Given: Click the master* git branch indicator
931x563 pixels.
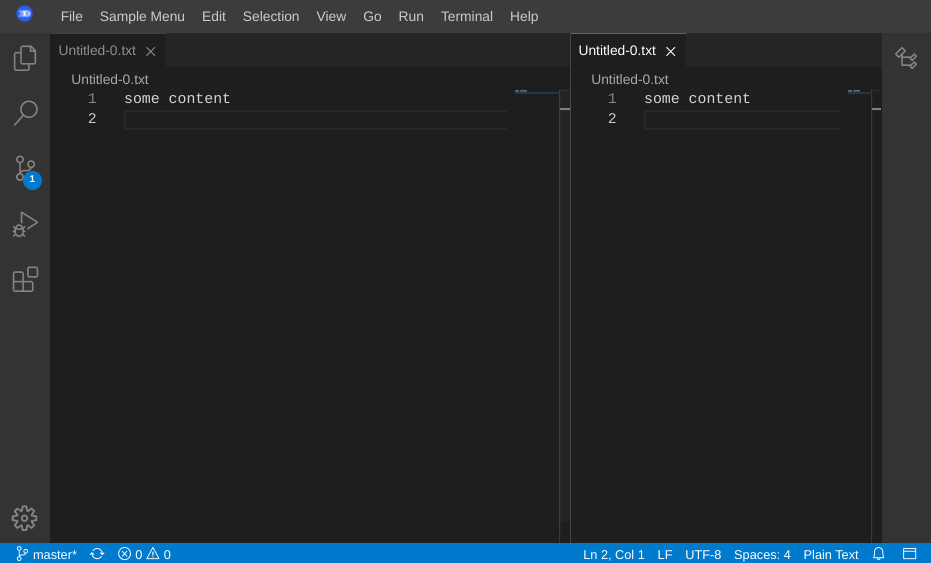Looking at the screenshot, I should (46, 554).
